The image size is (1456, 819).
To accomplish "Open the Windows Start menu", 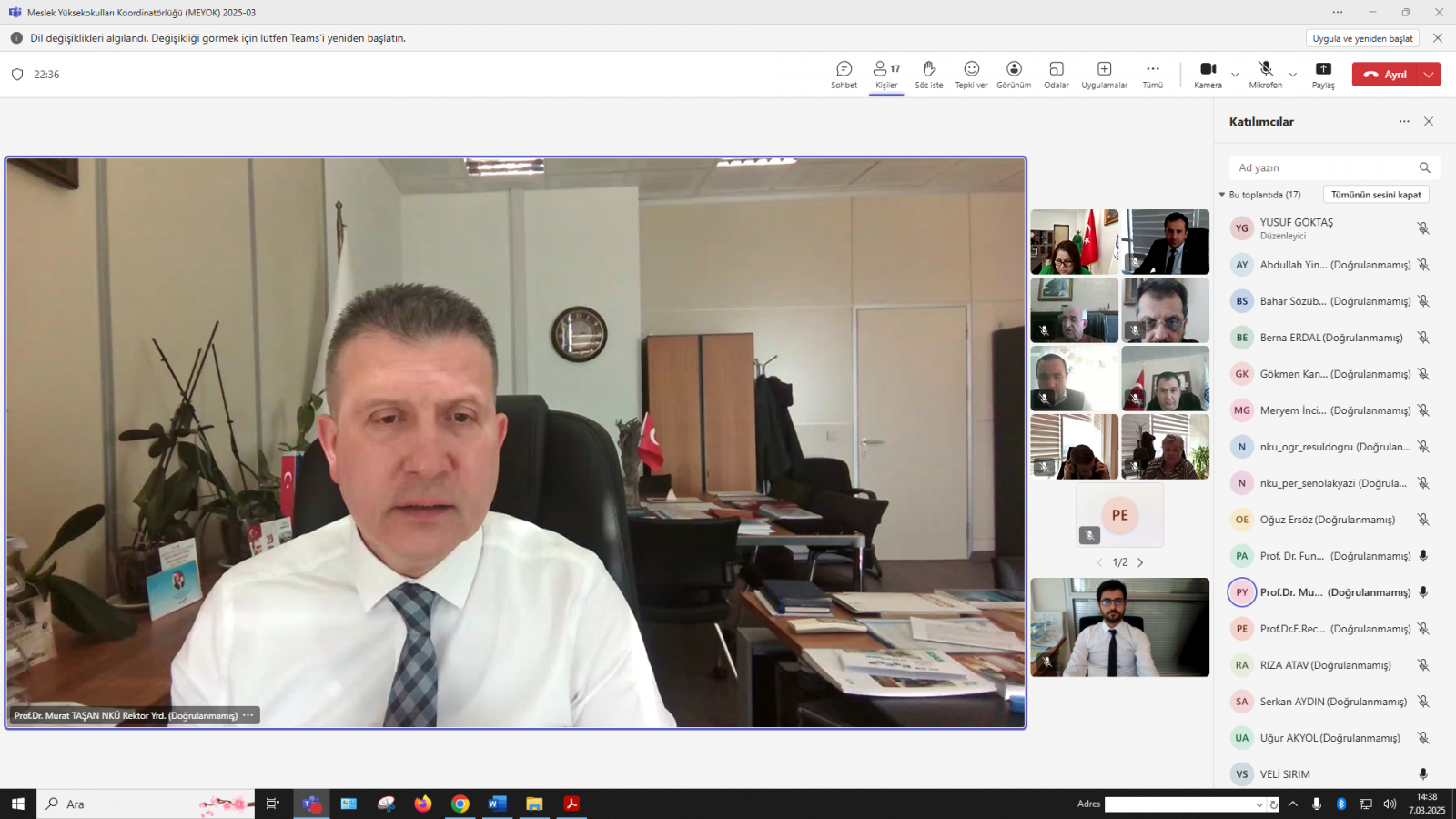I will coord(18,804).
